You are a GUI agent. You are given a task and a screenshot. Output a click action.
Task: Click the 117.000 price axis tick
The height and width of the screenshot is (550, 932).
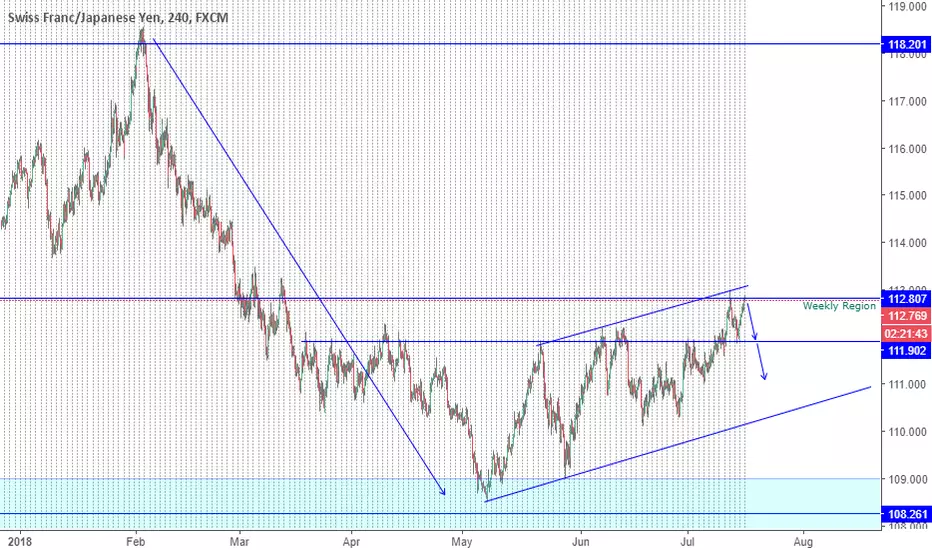pyautogui.click(x=908, y=102)
